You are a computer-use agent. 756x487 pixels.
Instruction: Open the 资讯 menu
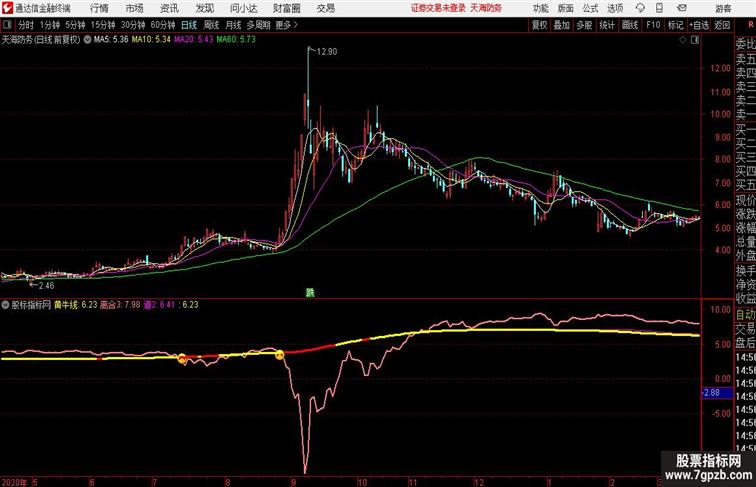tap(169, 8)
